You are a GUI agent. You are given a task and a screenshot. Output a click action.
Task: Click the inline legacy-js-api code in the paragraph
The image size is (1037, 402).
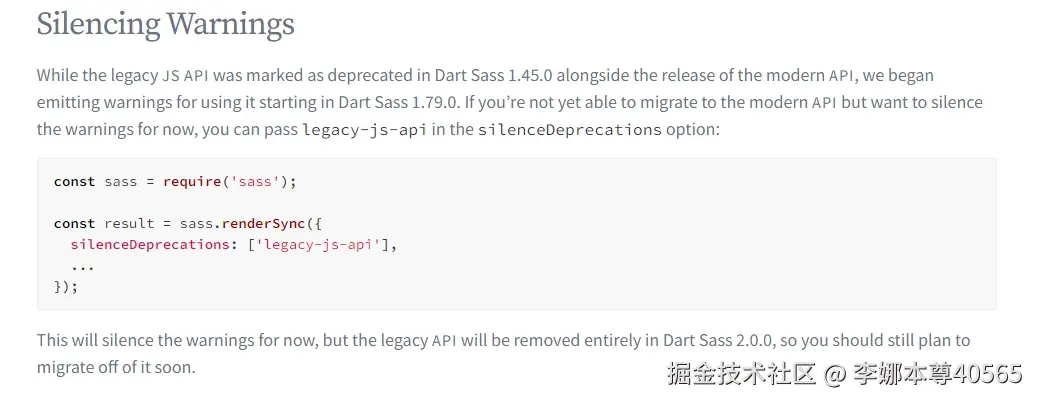(x=364, y=130)
